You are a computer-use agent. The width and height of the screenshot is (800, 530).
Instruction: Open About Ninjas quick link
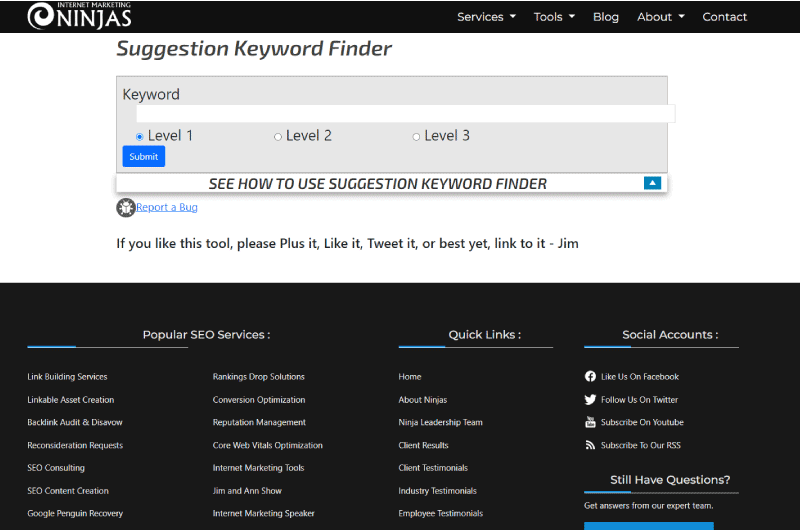point(422,399)
